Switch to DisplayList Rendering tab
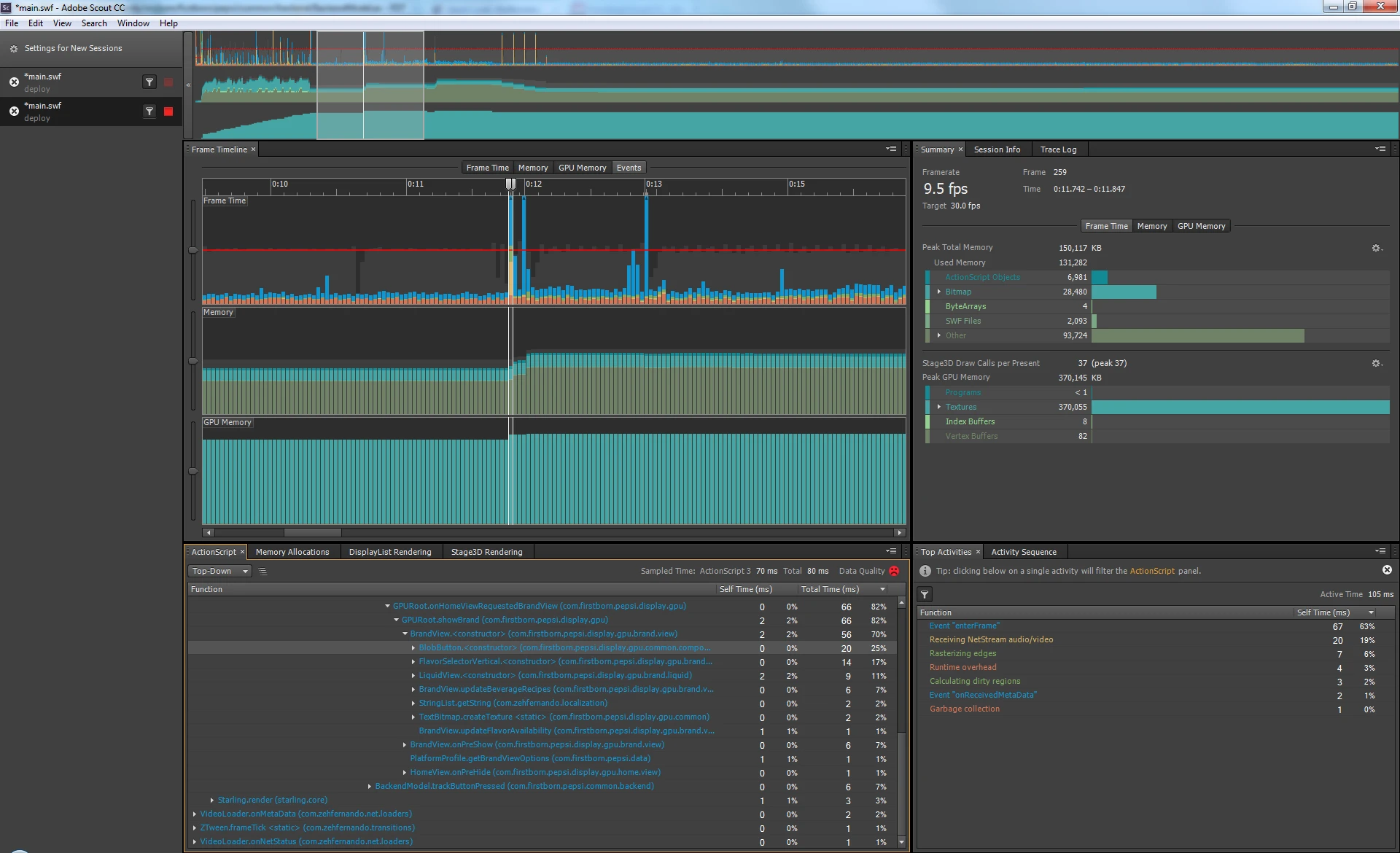The image size is (1400, 853). click(x=390, y=552)
